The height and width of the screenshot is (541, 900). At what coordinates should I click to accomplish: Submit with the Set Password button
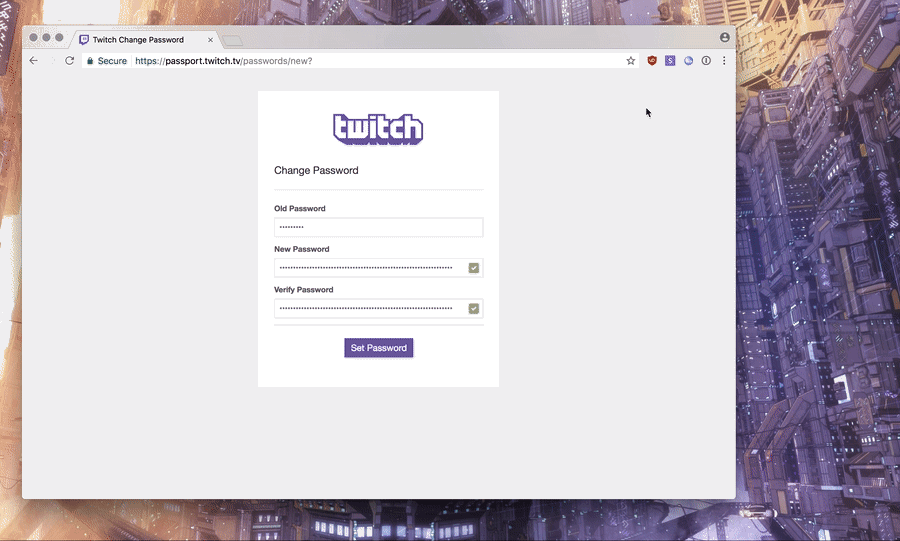tap(379, 348)
